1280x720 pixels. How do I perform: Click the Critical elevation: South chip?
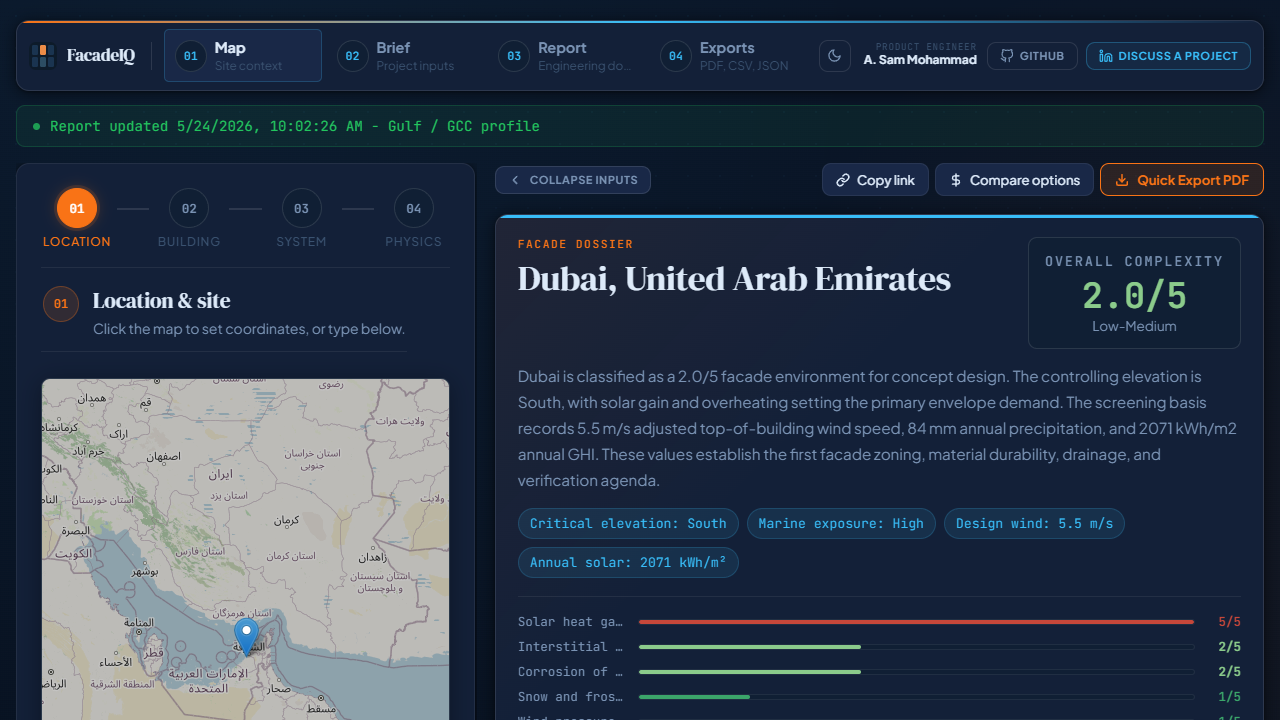[x=628, y=524]
